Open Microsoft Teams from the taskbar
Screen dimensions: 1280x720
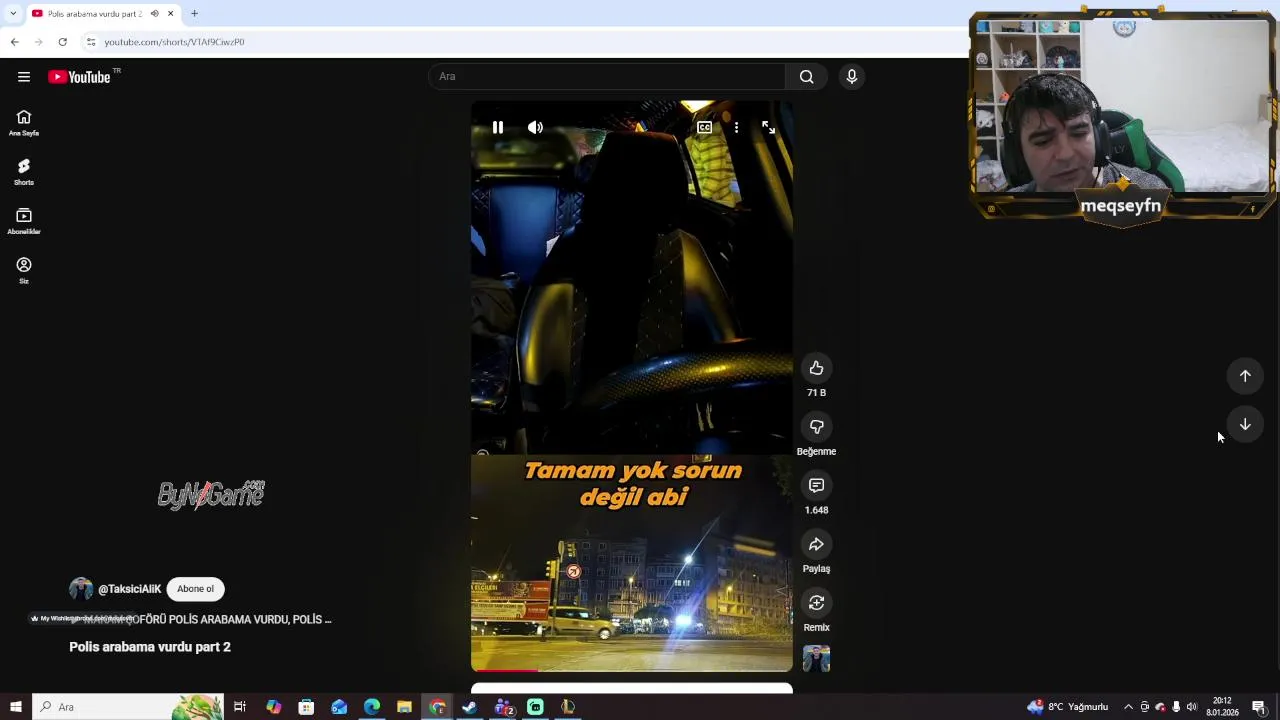pos(503,707)
